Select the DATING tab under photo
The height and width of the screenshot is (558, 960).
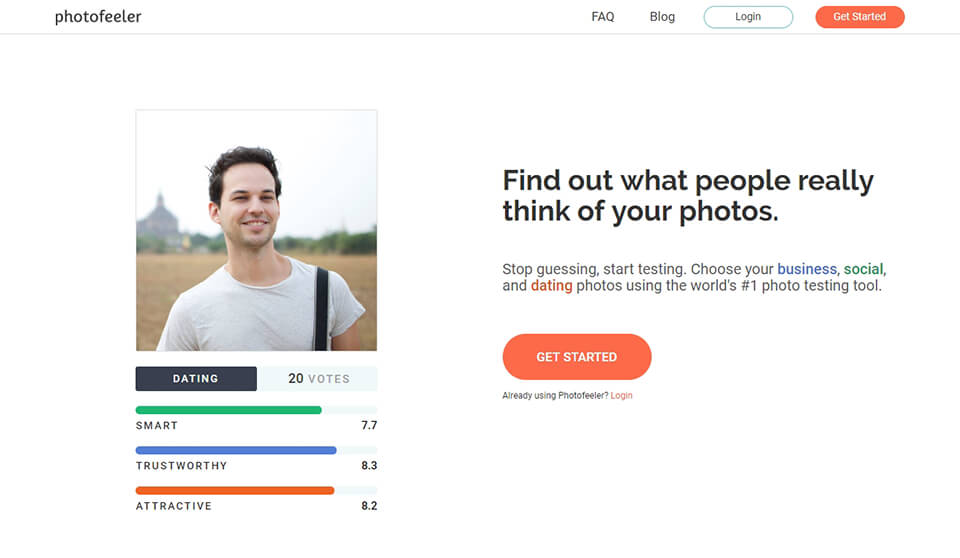click(x=196, y=379)
